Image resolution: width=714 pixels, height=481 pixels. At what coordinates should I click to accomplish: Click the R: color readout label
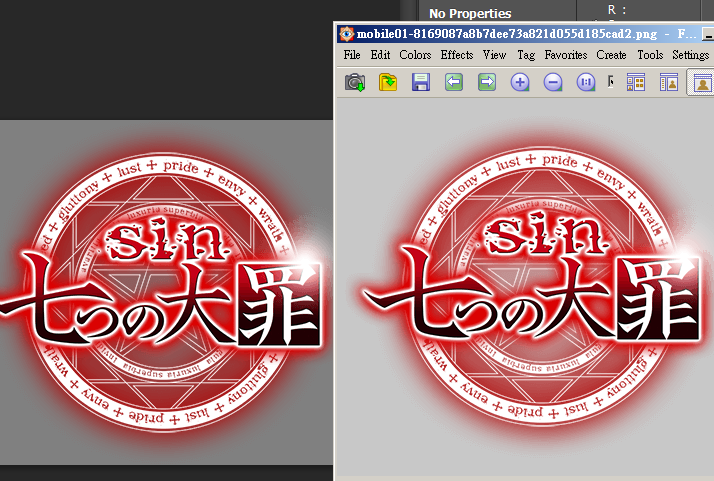pyautogui.click(x=617, y=10)
